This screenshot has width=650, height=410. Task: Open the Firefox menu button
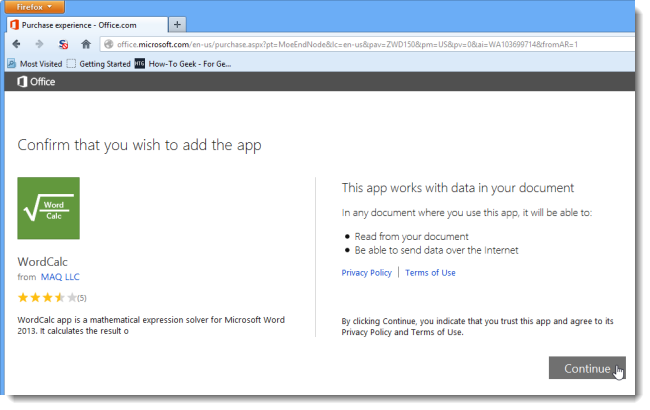coord(34,7)
